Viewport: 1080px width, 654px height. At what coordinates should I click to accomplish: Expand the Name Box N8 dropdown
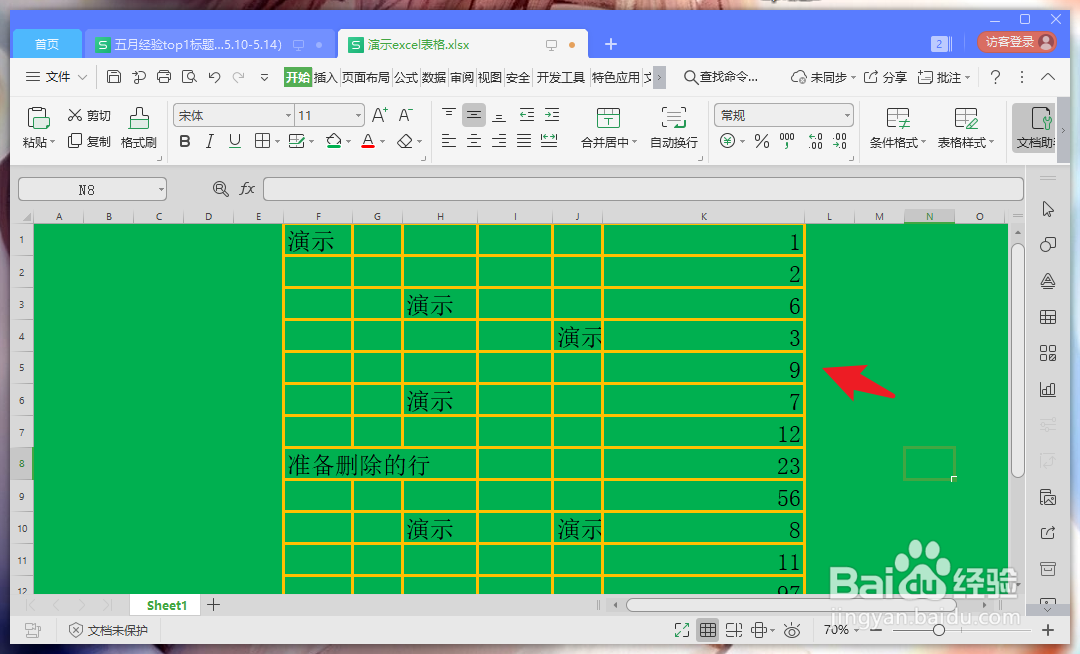(161, 189)
